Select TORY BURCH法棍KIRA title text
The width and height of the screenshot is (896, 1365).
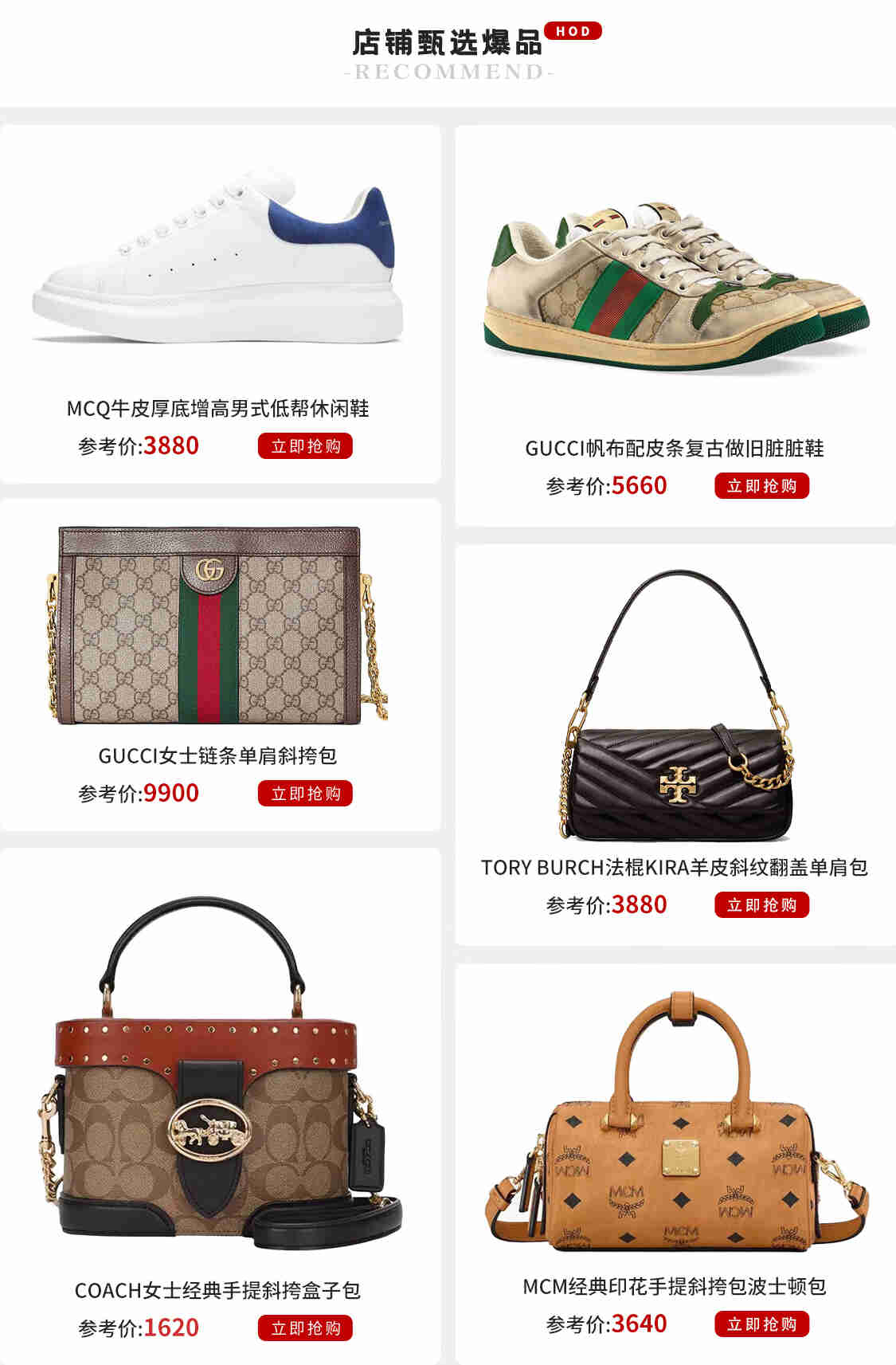pos(675,867)
